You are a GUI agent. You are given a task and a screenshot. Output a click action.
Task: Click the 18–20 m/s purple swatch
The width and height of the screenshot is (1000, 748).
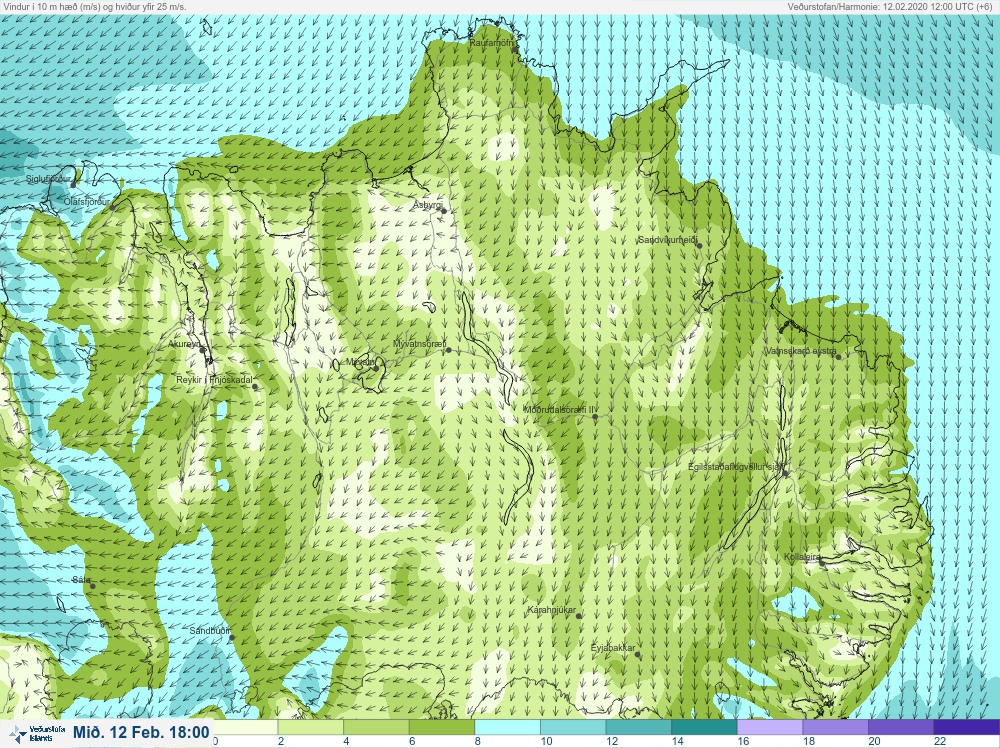pos(836,728)
